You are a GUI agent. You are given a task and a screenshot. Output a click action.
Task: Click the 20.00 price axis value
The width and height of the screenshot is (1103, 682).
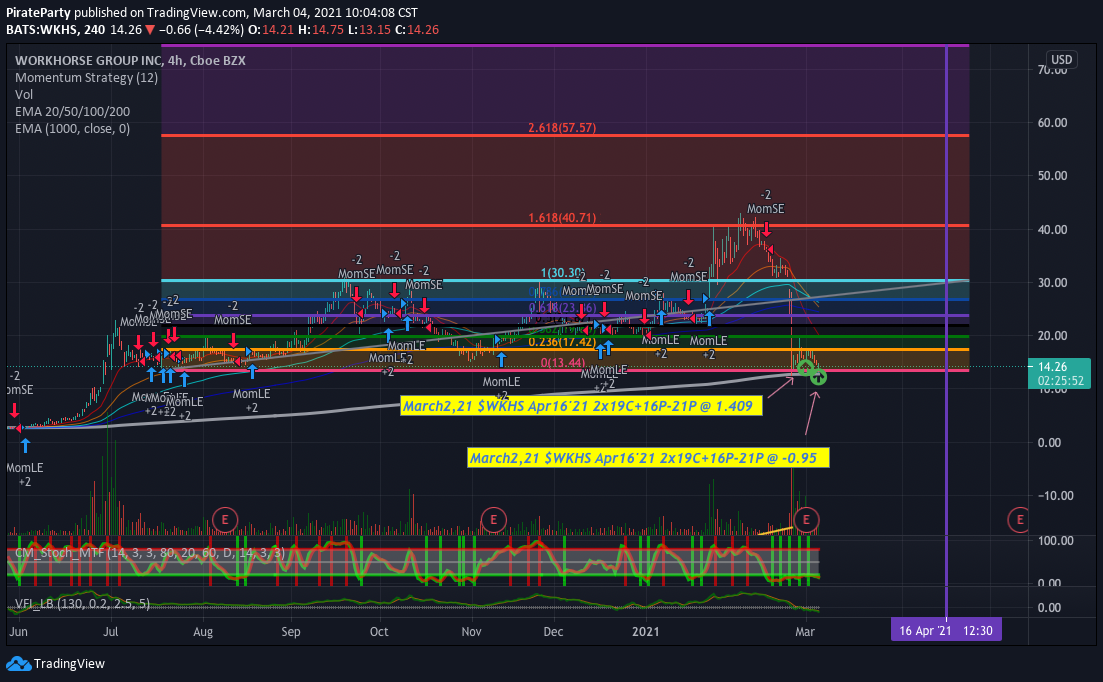(x=1052, y=335)
